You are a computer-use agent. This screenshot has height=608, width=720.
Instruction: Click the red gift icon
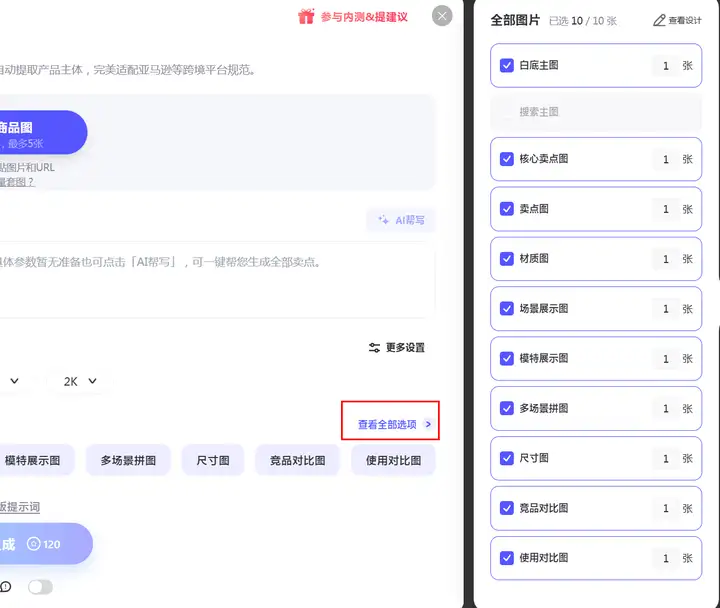pos(306,16)
